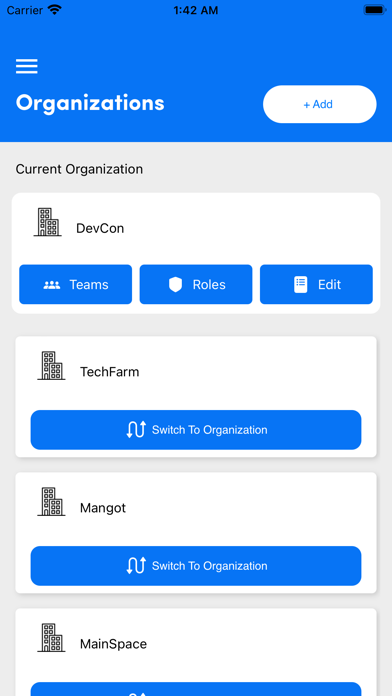This screenshot has height=696, width=392.
Task: Click the Organizations page title
Action: tap(90, 103)
